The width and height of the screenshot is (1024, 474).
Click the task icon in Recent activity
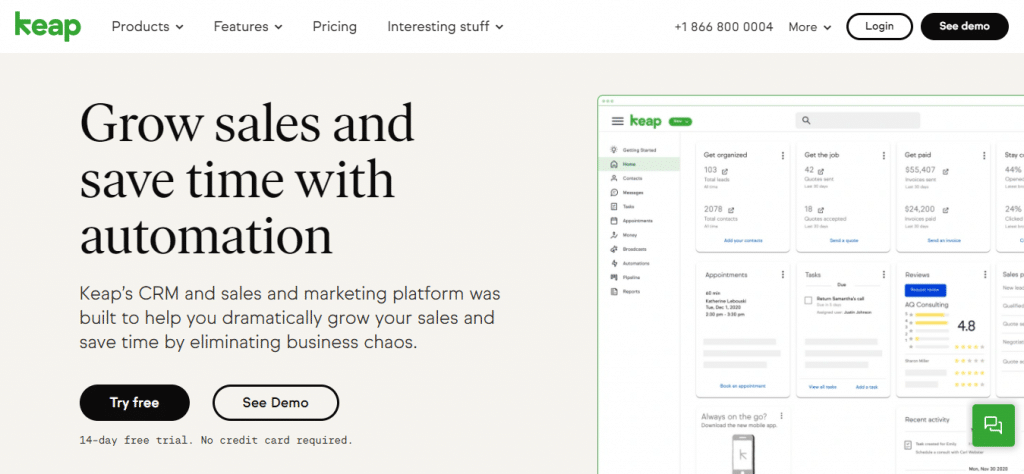pos(908,445)
